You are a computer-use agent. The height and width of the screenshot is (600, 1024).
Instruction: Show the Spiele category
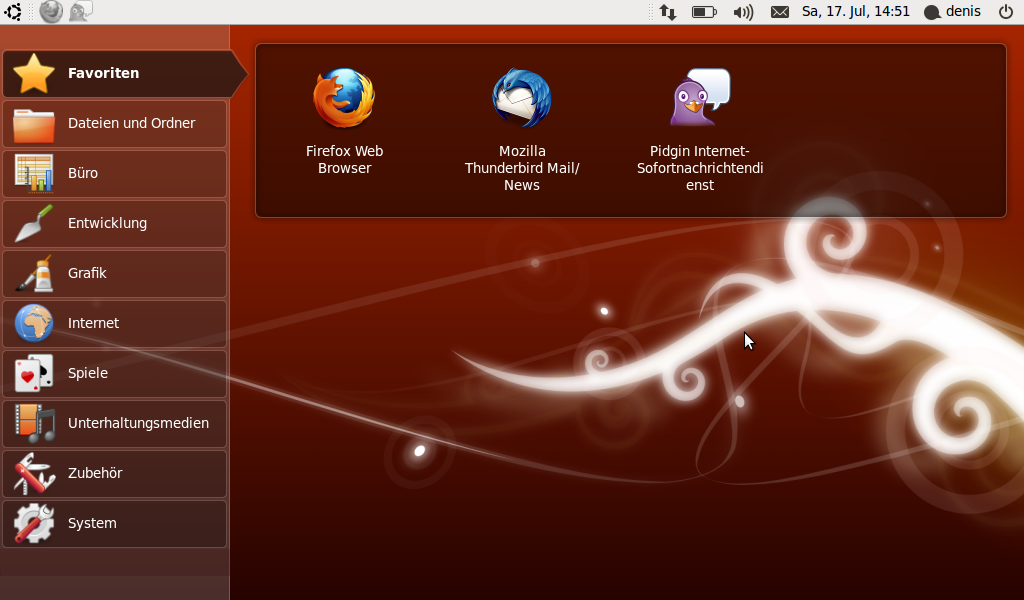click(x=115, y=373)
